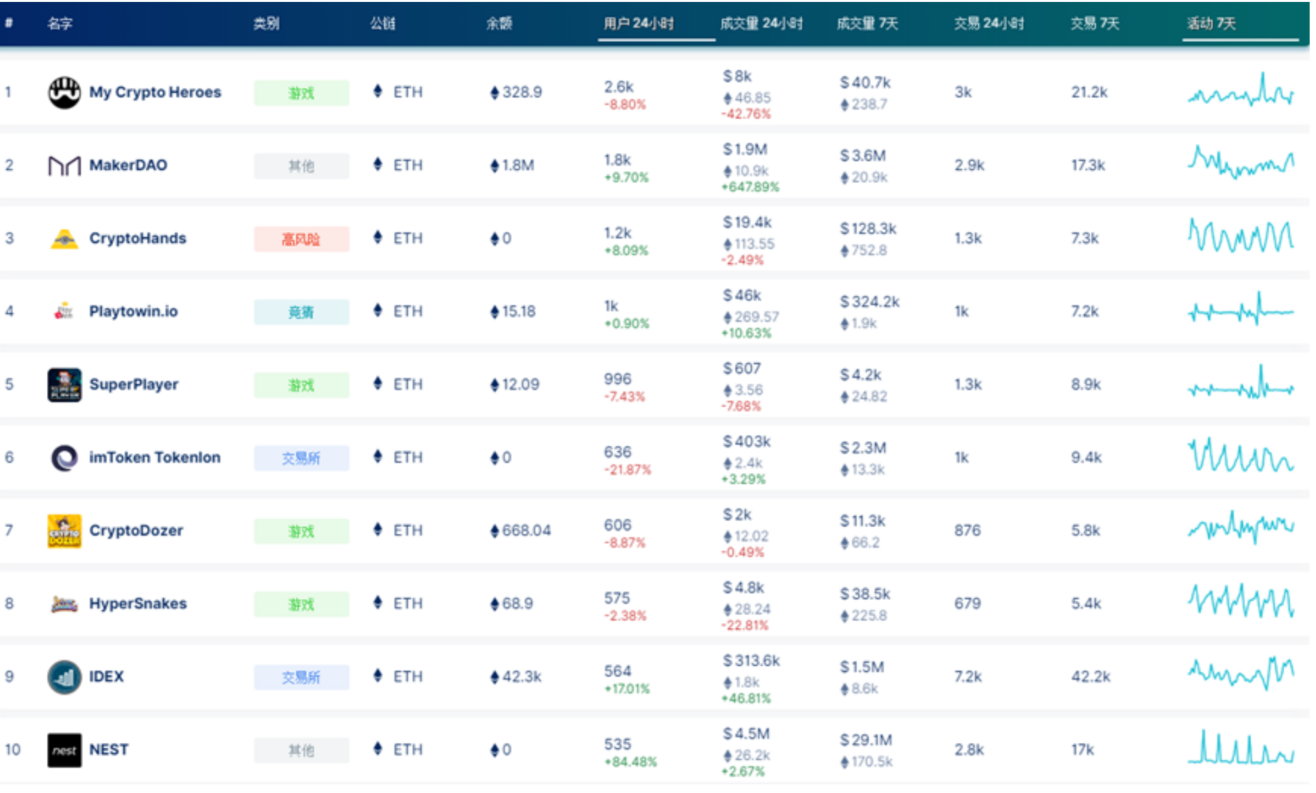Click the 其他 category tag for NEST

[301, 750]
